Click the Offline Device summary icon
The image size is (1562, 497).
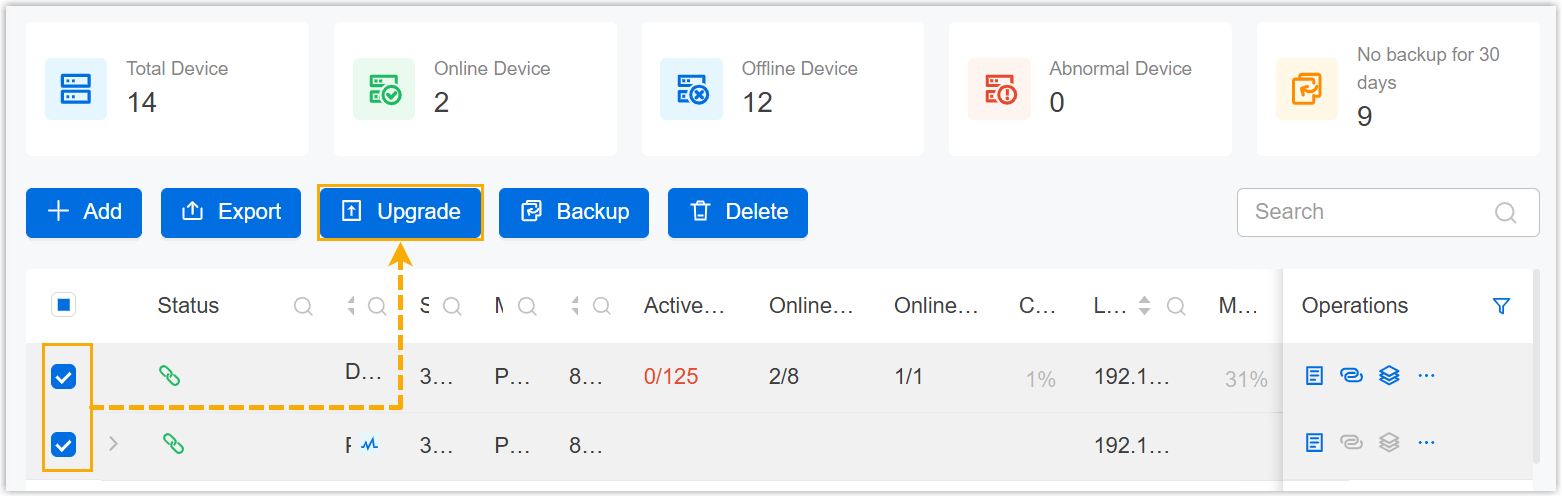tap(691, 89)
